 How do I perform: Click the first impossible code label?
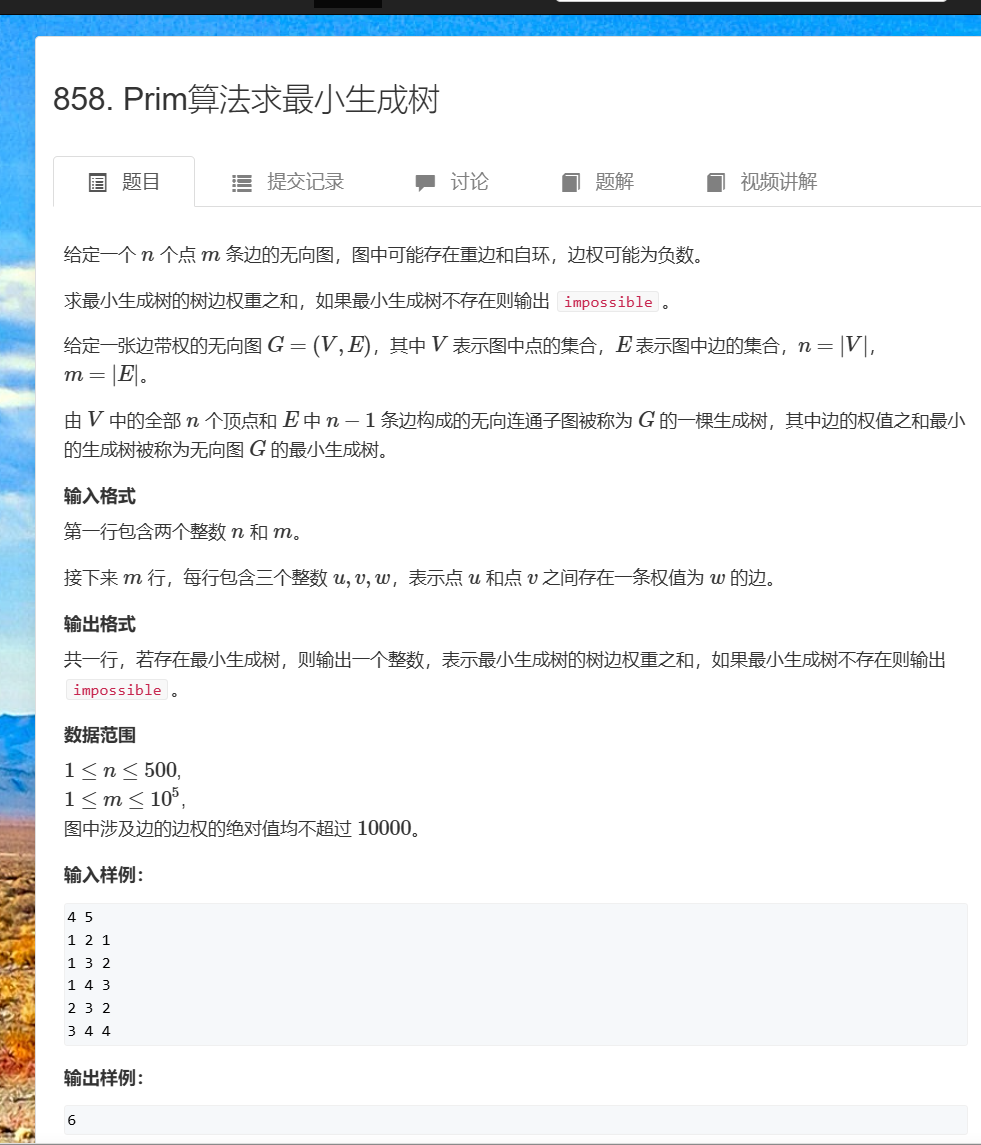608,302
